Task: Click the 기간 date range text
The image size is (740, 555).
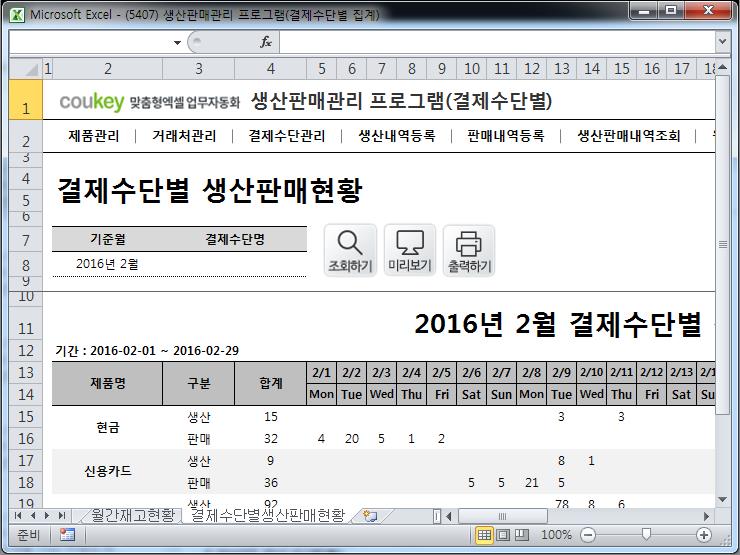Action: 147,351
